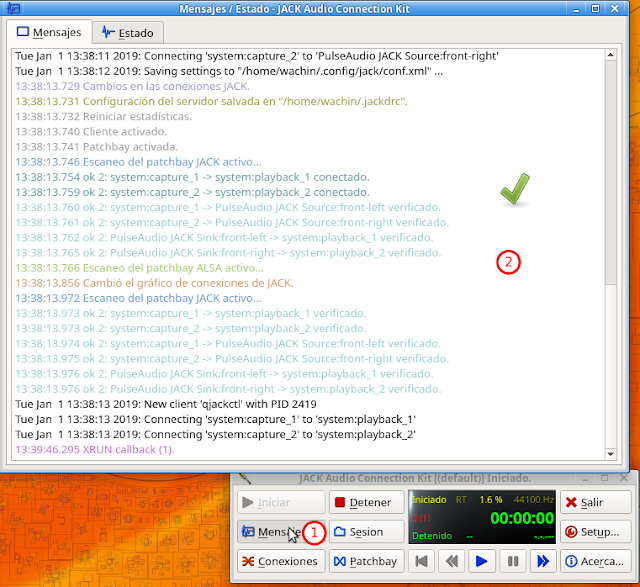Click the red 0 (1) XRUN counter in display
The image size is (640, 587).
[421, 518]
